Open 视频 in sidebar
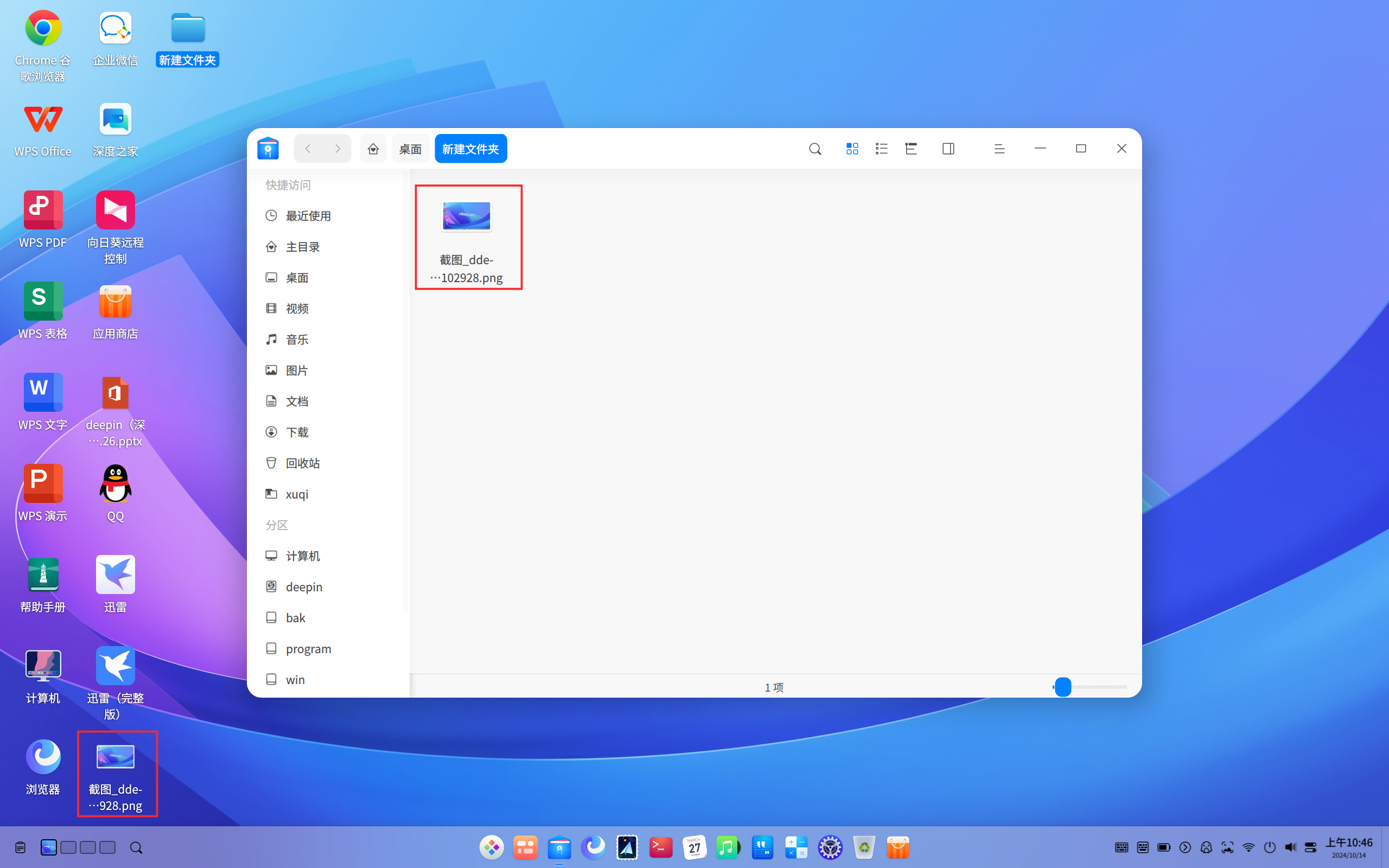The image size is (1389, 868). tap(328, 309)
